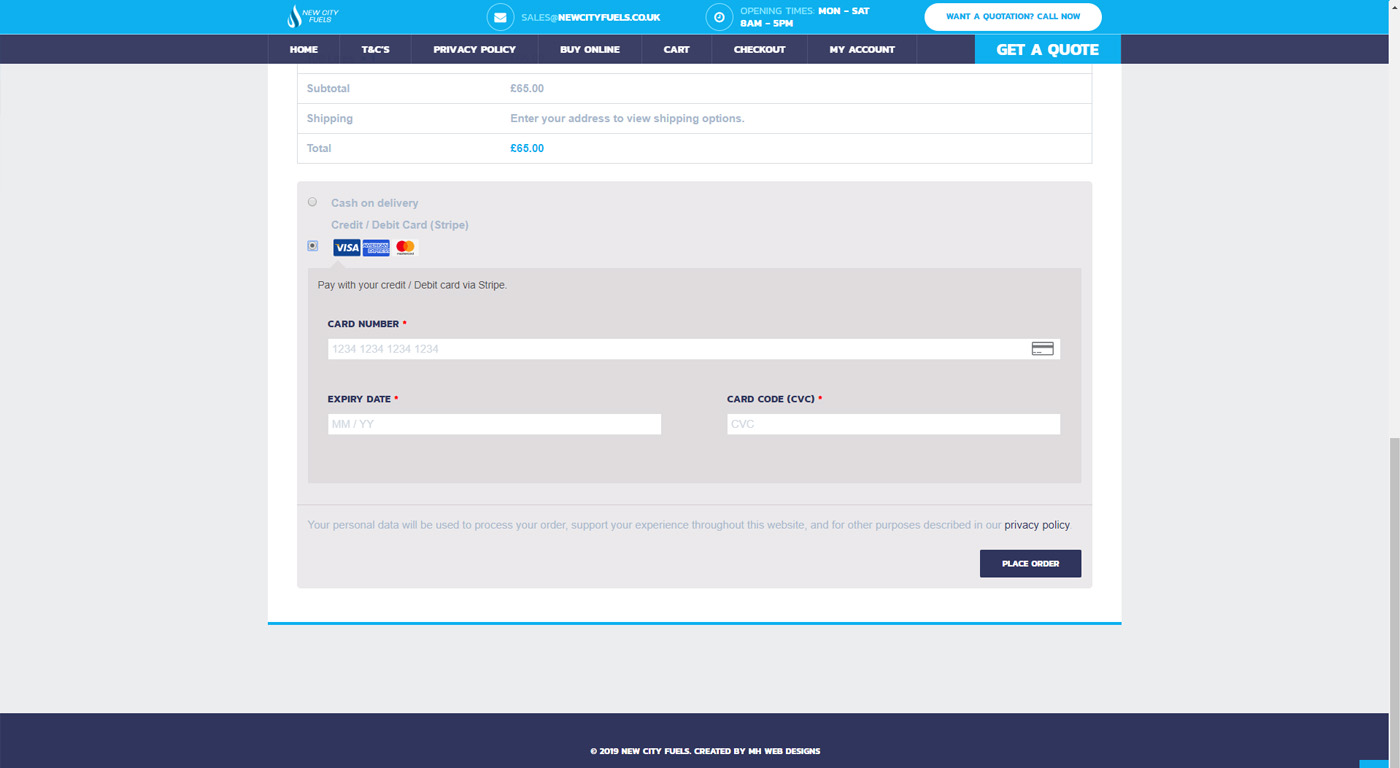Click the clock opening times icon
Image resolution: width=1400 pixels, height=768 pixels.
coord(719,17)
